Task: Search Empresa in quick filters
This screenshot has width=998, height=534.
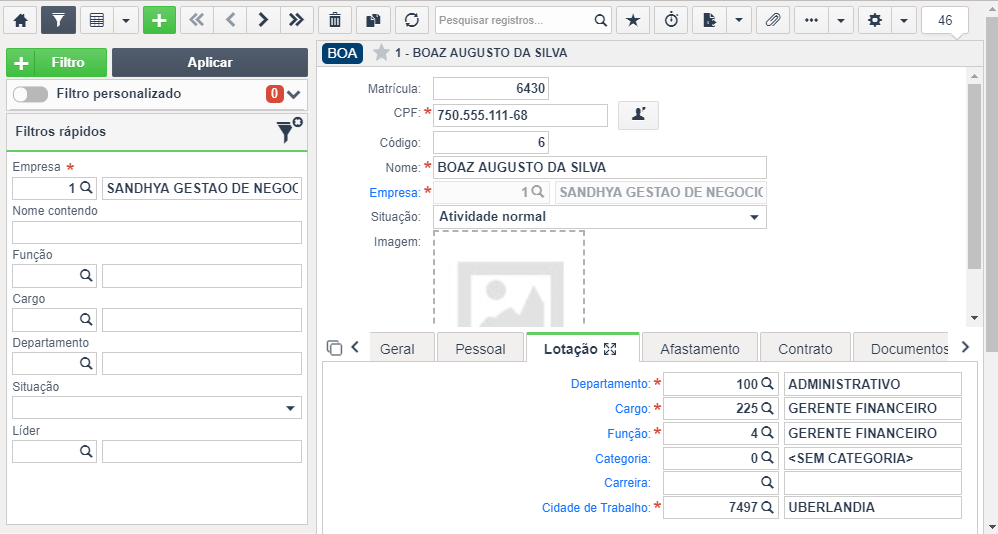Action: point(87,188)
